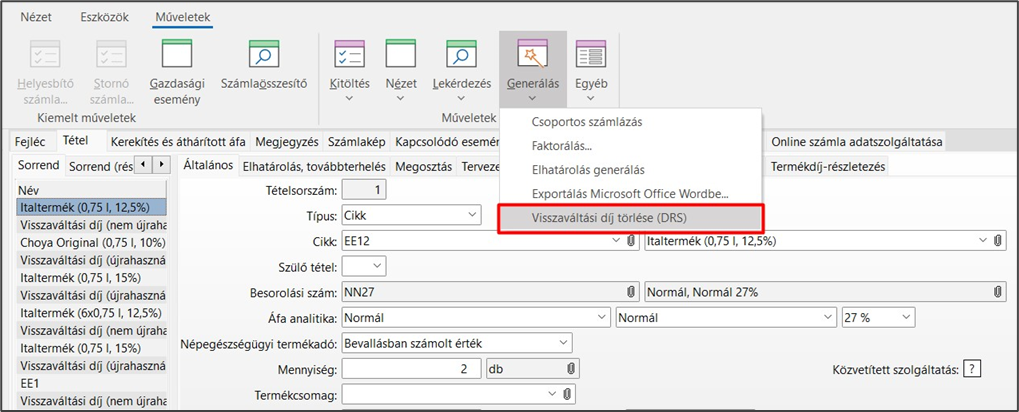Click paperclip beside Italtermék description field
This screenshot has width=1019, height=412.
point(998,241)
